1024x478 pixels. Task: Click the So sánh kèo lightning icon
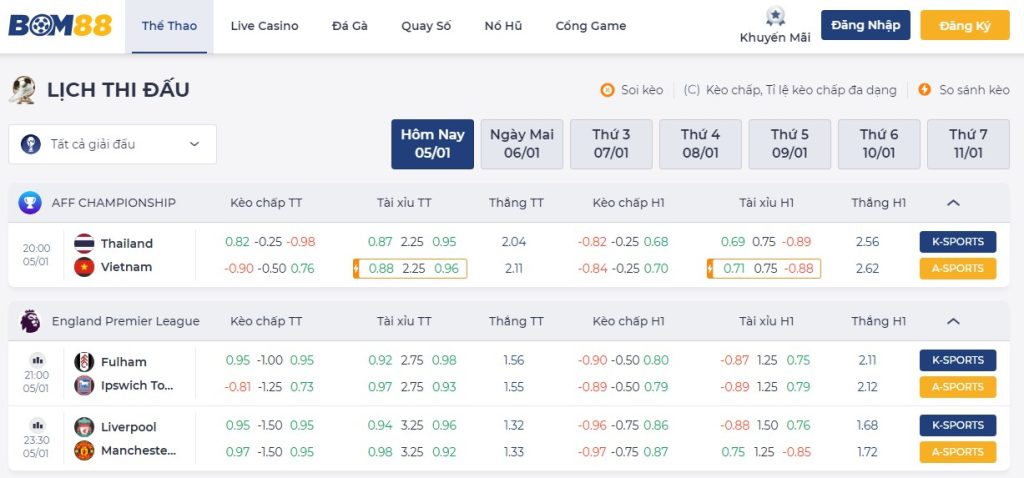(x=924, y=90)
